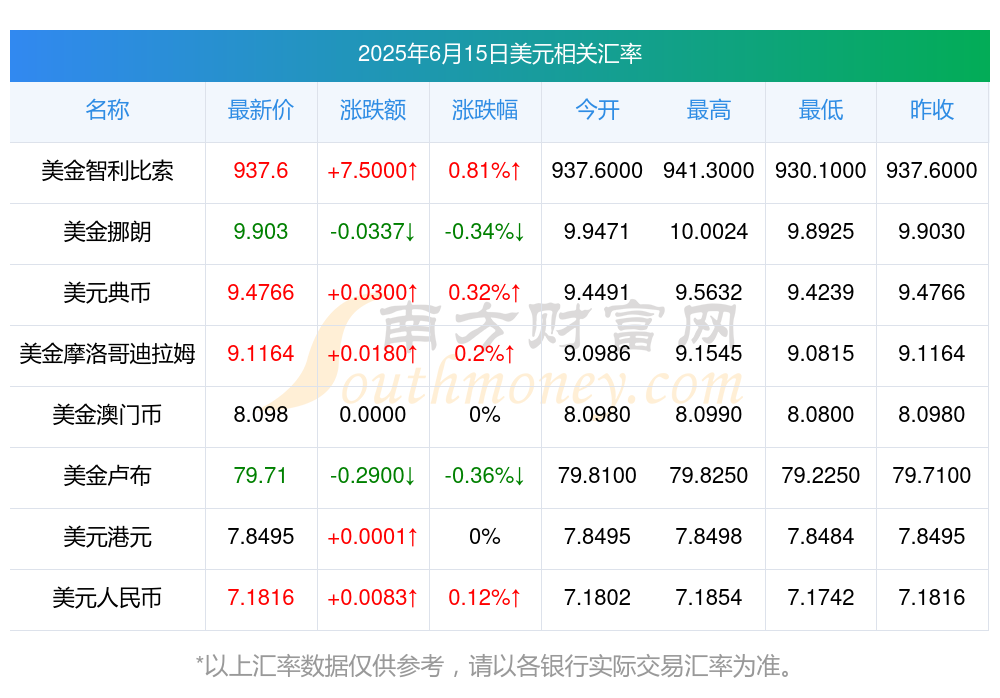Click latest price '9.903' in green
The image size is (1000, 698).
point(260,232)
